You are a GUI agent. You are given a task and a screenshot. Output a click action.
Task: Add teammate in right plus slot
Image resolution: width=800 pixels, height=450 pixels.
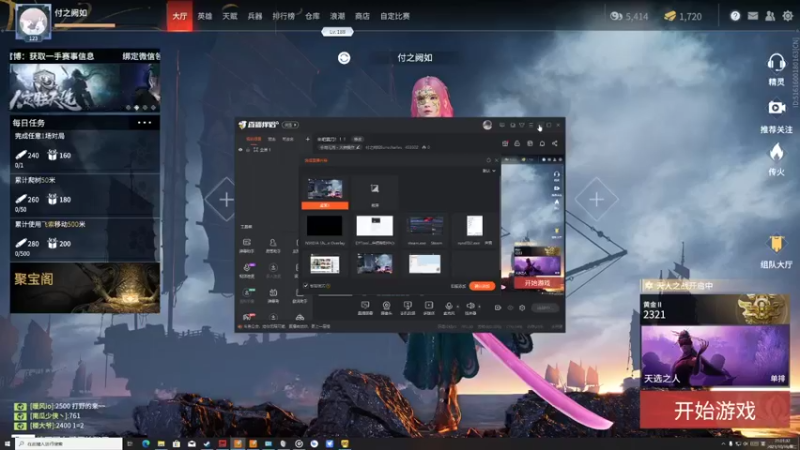[x=596, y=199]
